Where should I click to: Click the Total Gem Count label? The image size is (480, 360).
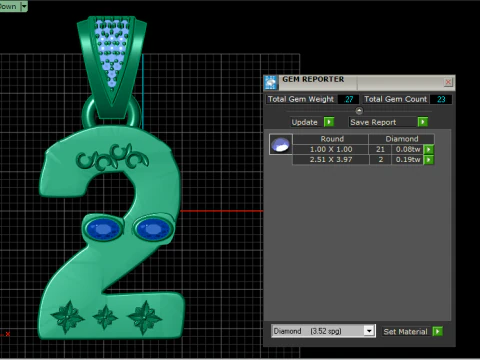pos(395,99)
